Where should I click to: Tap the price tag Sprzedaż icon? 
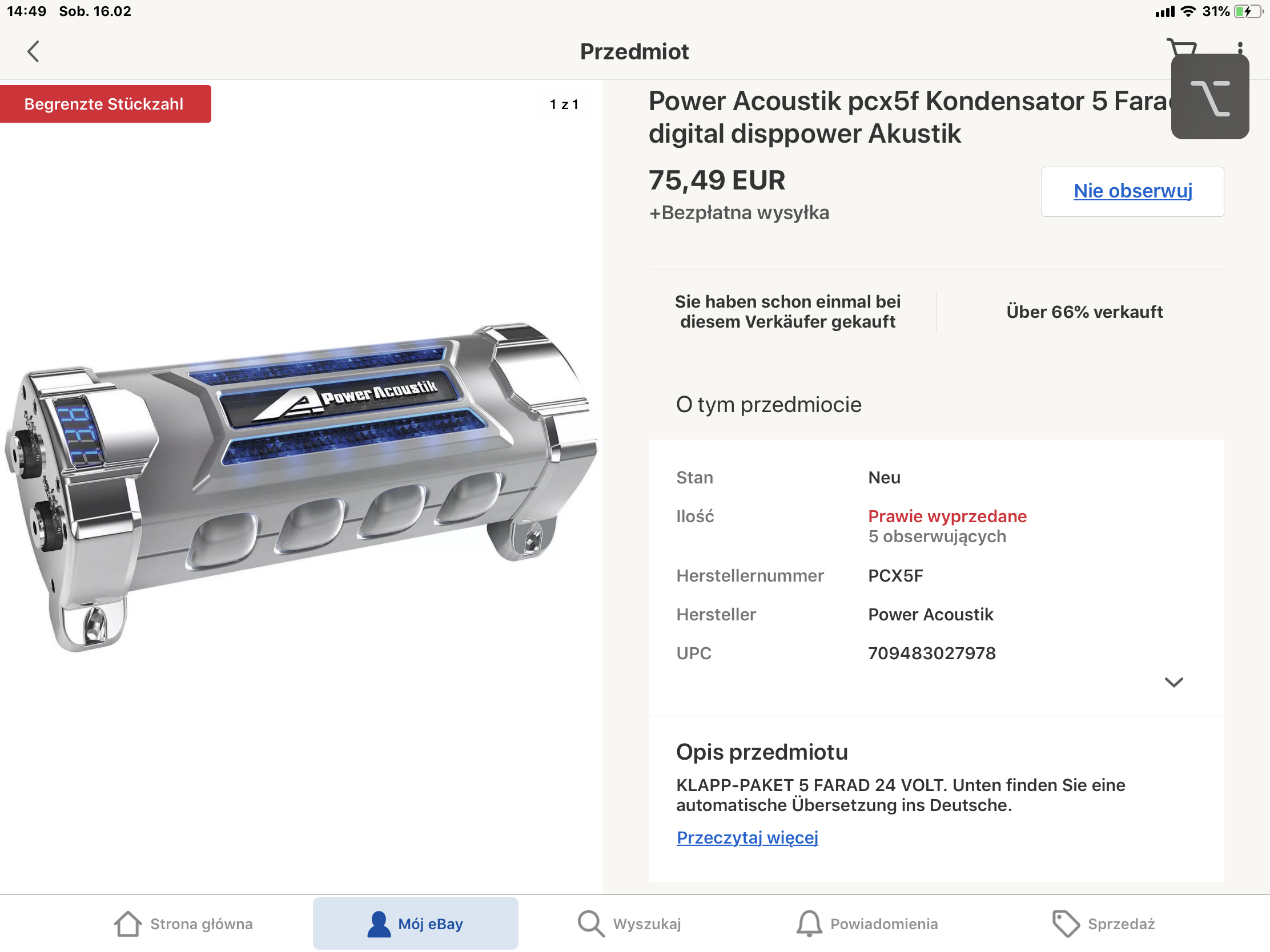pyautogui.click(x=1065, y=923)
